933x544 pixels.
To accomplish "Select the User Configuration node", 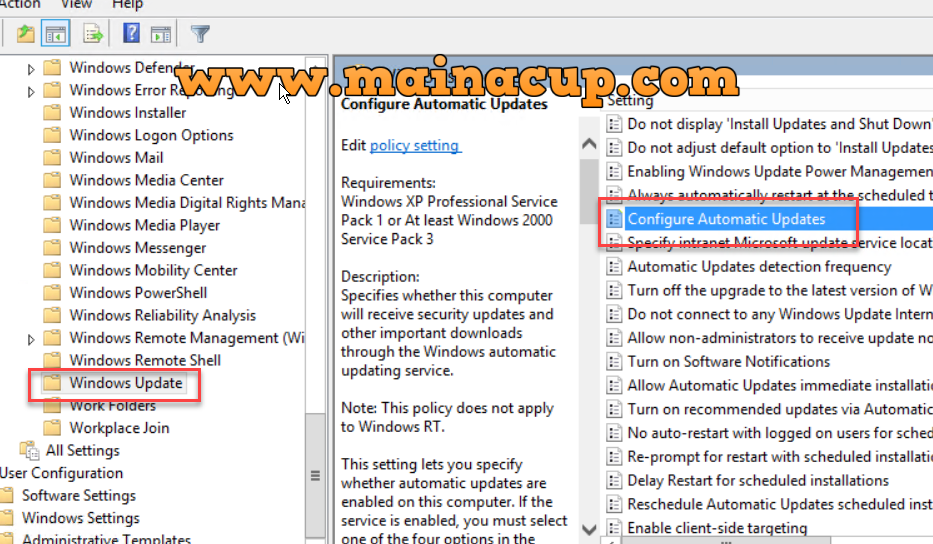I will click(x=61, y=473).
